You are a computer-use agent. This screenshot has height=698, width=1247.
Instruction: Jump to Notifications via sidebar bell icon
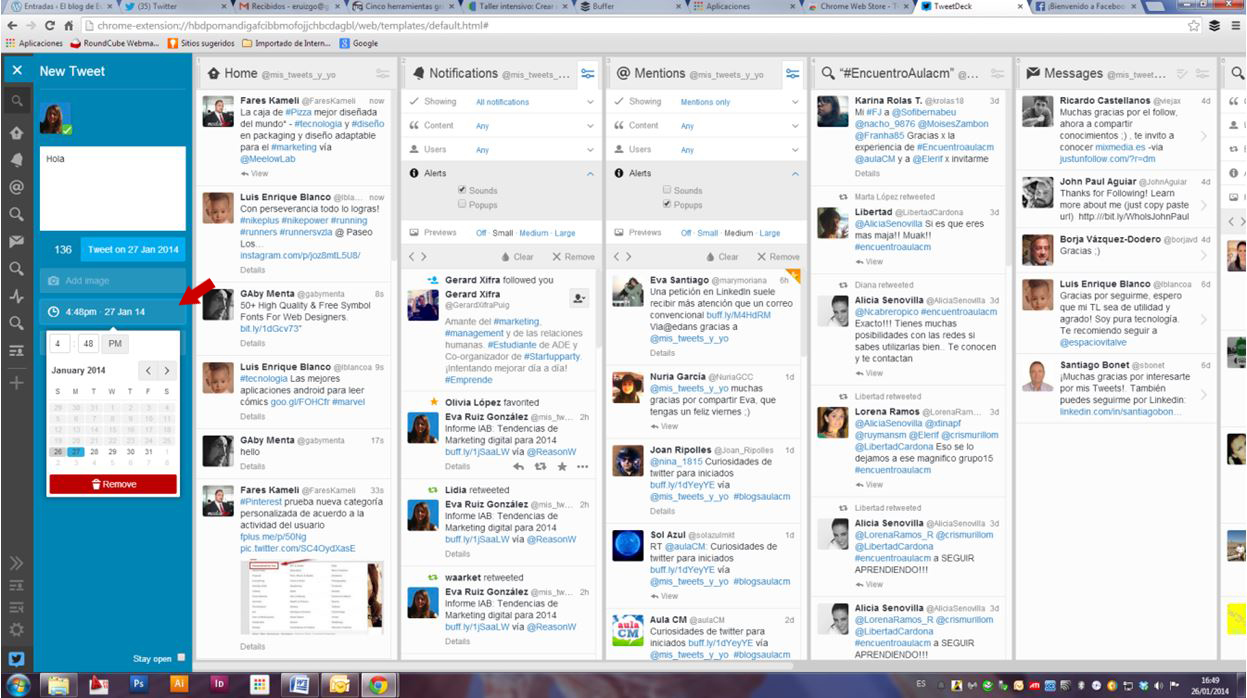[x=17, y=160]
